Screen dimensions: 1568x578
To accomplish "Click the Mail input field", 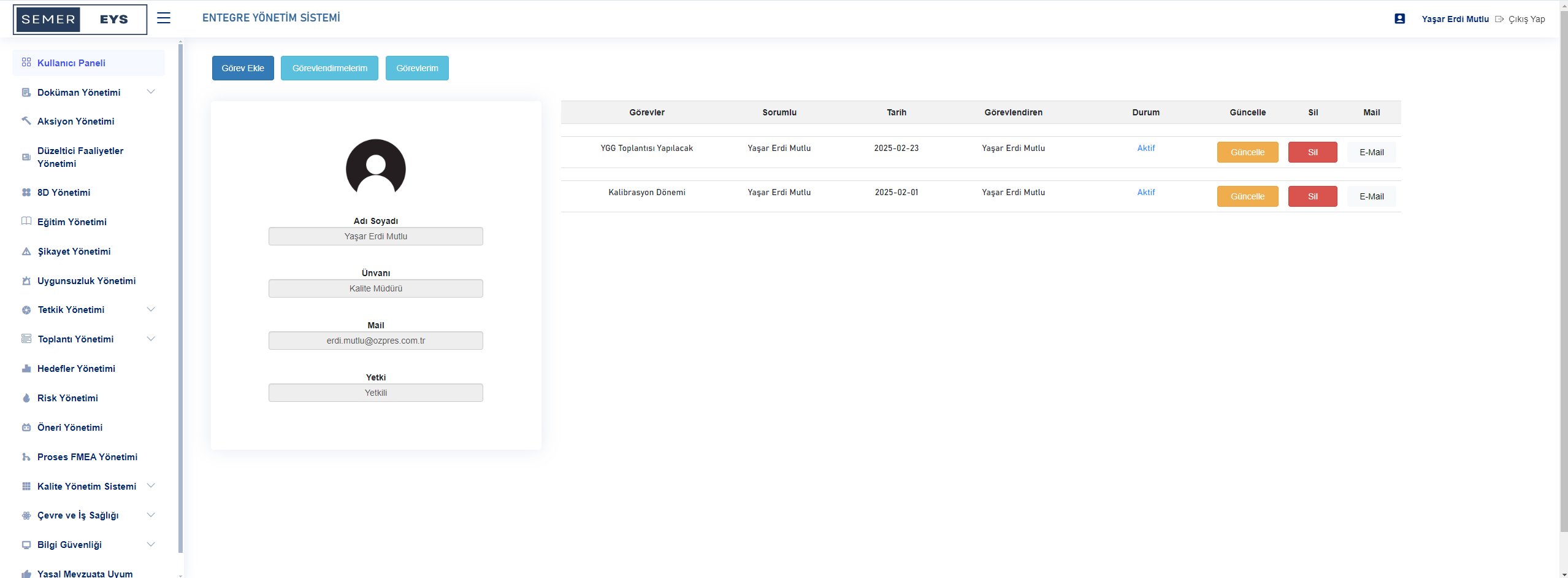I will 375,341.
